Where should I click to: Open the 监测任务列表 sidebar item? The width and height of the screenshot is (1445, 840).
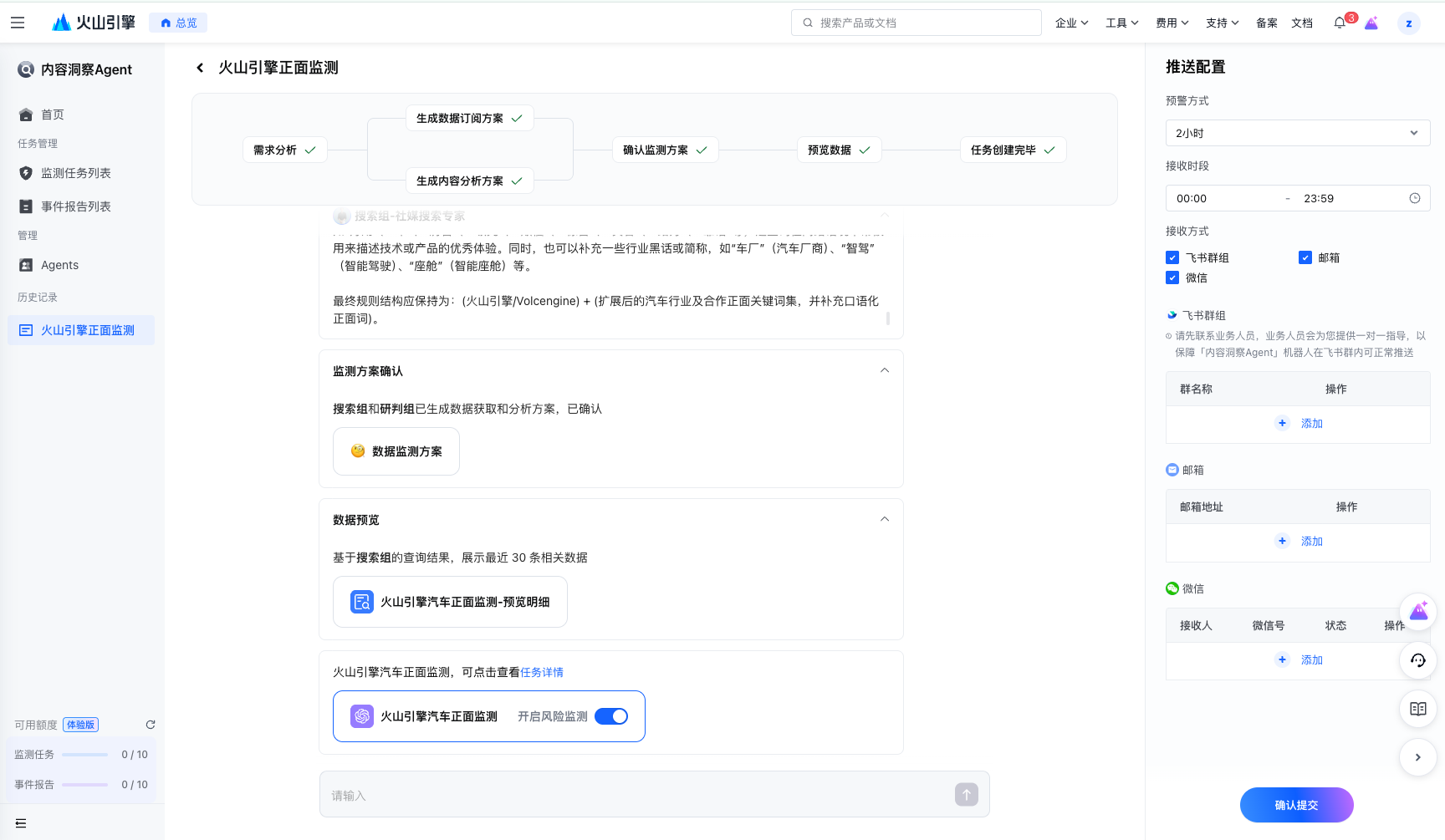tap(76, 173)
